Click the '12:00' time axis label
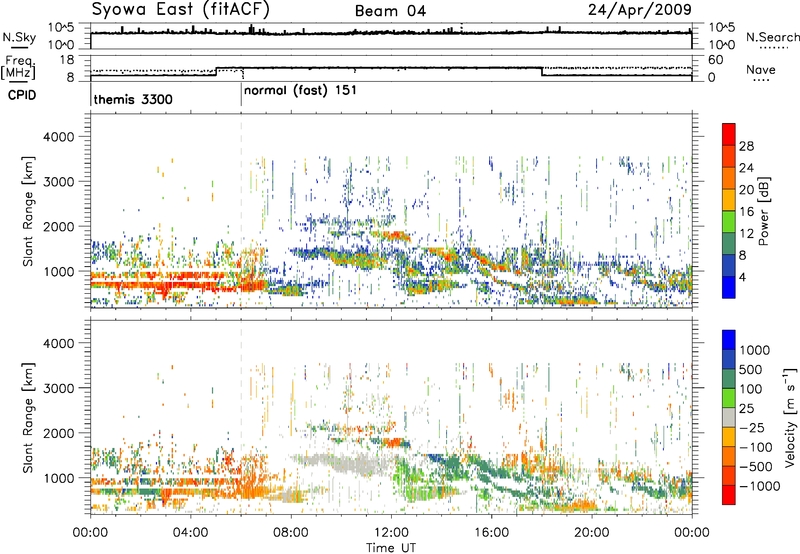Screen dimensions: 800x554 [391, 533]
